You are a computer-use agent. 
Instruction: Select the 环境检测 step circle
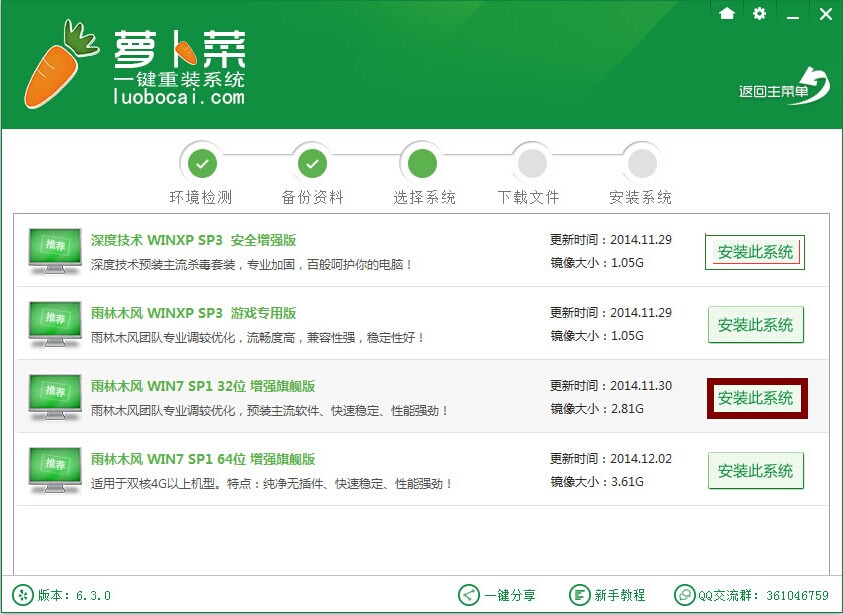coord(202,162)
